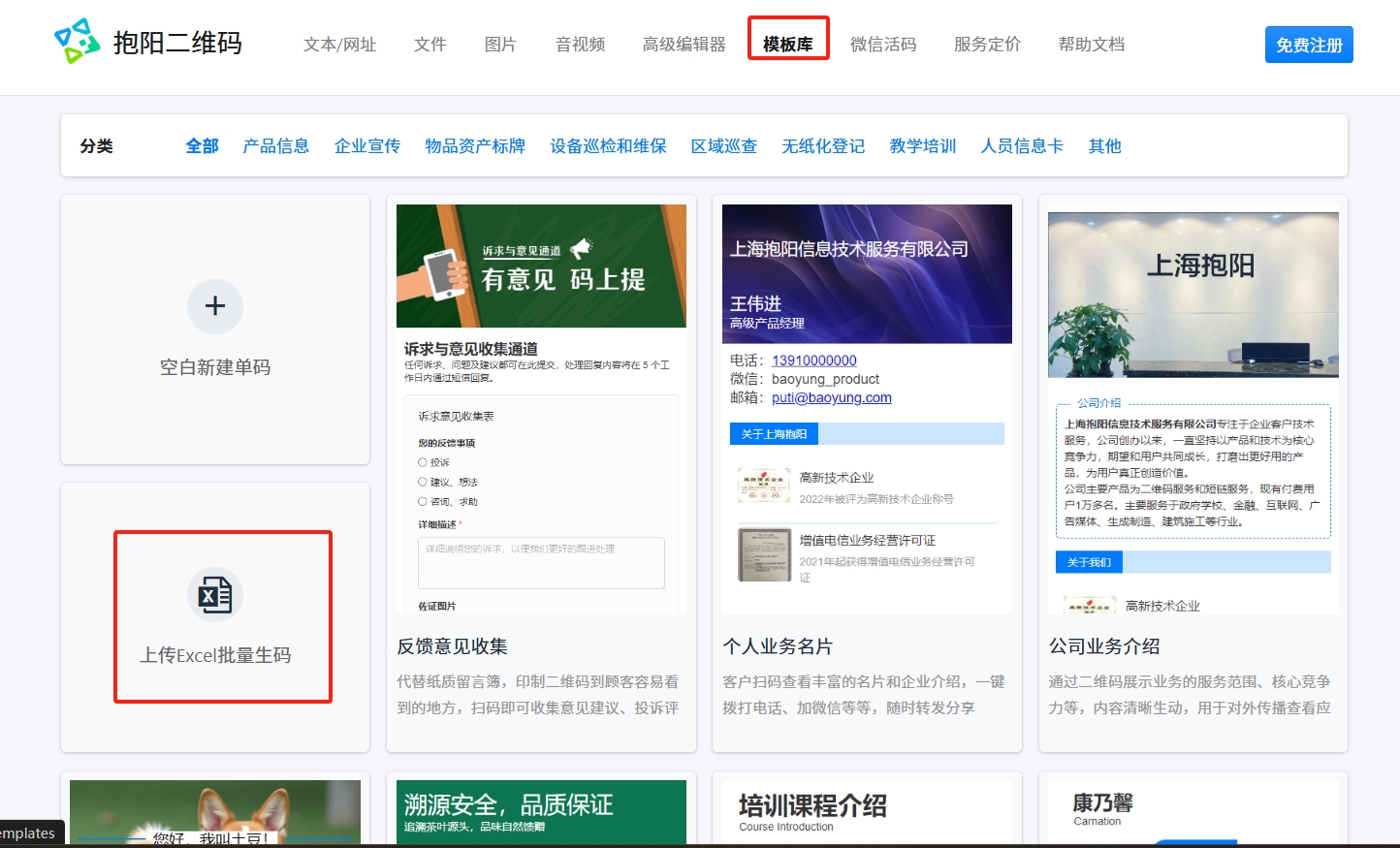Screen dimensions: 1400x848
Task: Select the 人员信息卡 category filter
Action: 1022,146
